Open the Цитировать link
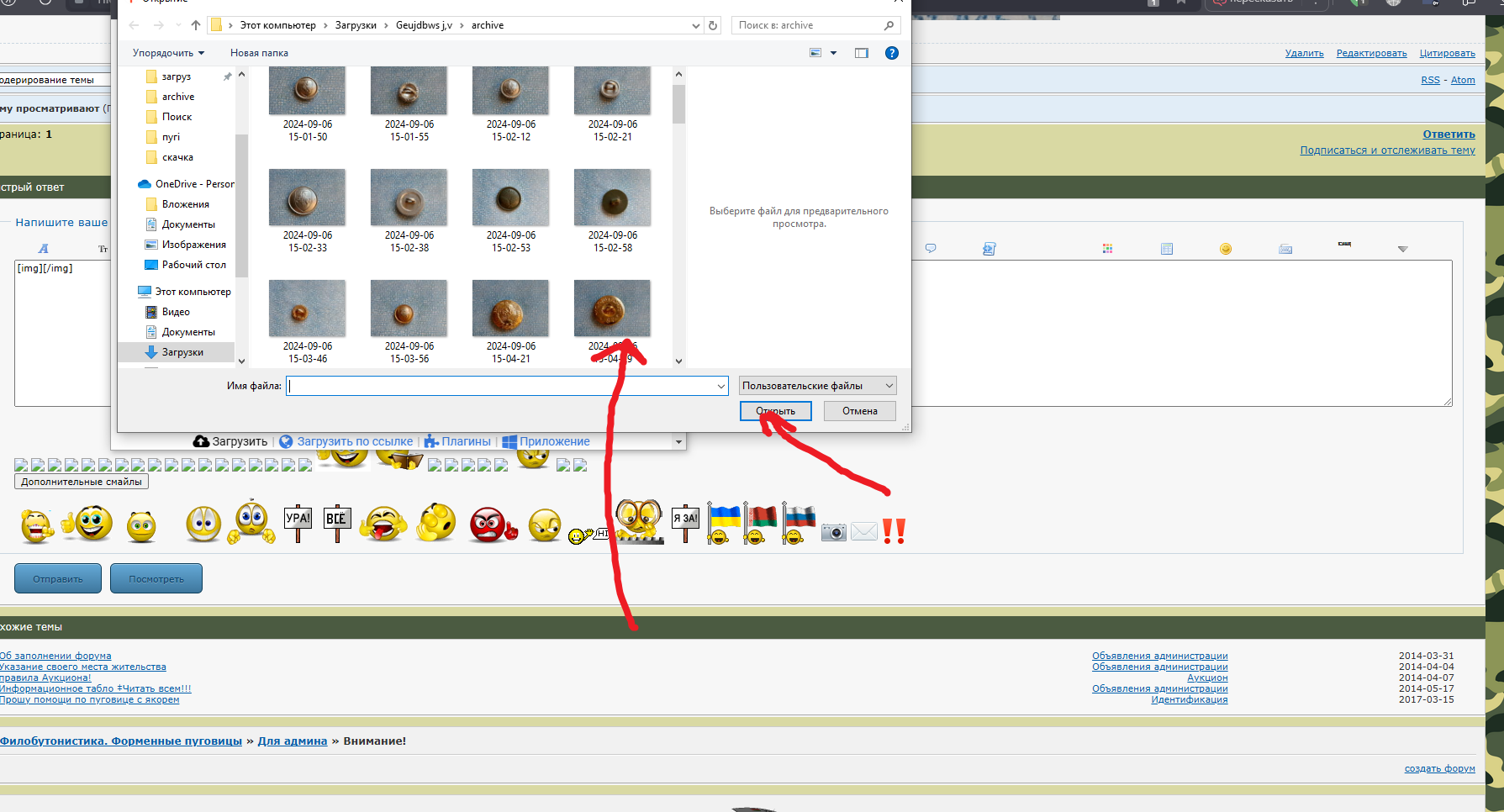Image resolution: width=1504 pixels, height=812 pixels. [x=1447, y=53]
